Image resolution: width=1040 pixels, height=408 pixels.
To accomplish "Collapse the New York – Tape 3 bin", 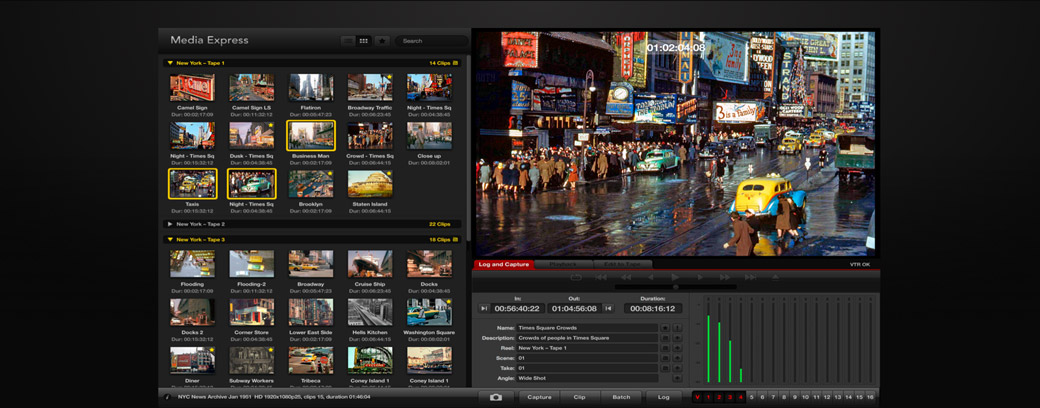I will click(170, 240).
